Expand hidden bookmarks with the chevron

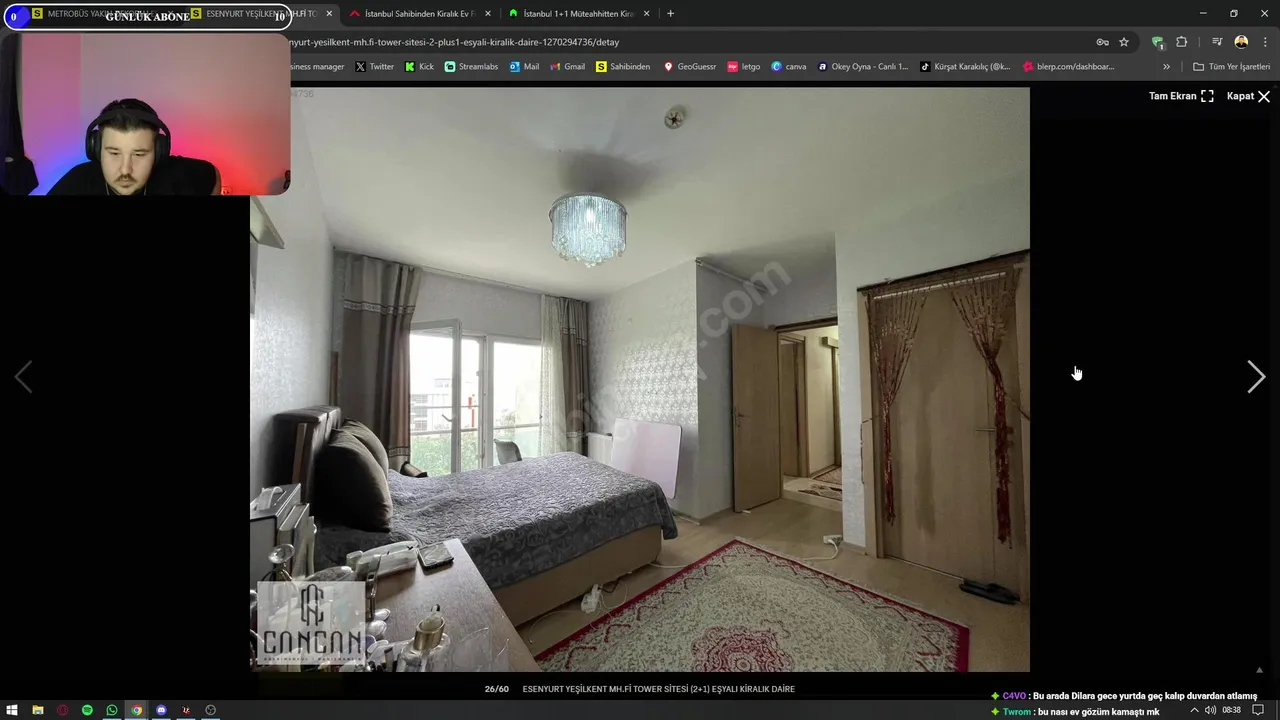(x=1166, y=67)
